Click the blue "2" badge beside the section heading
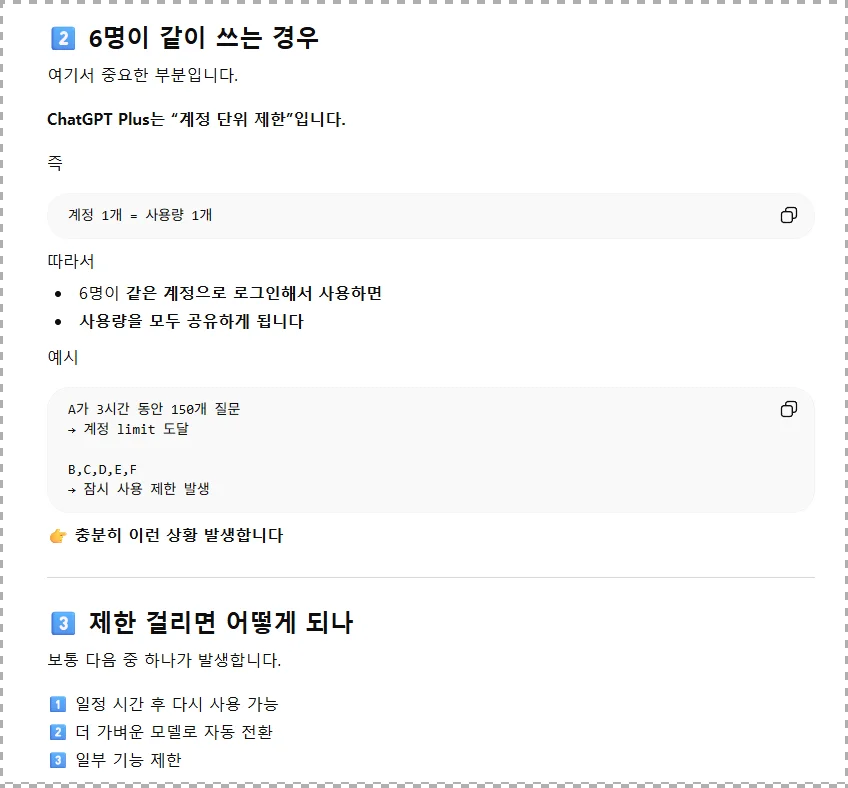 tap(63, 37)
